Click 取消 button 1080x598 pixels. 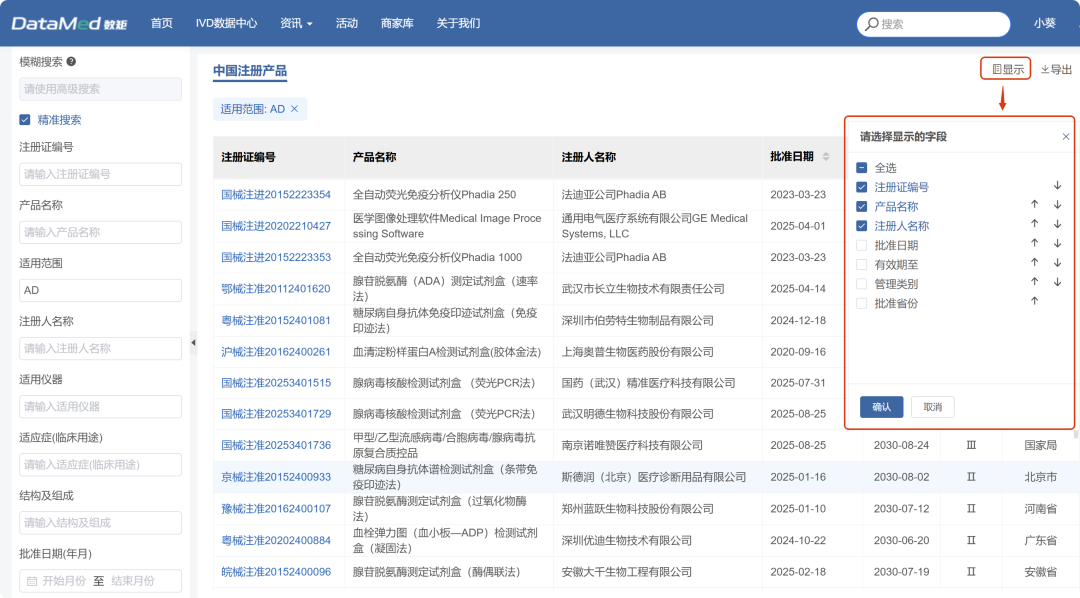click(933, 406)
